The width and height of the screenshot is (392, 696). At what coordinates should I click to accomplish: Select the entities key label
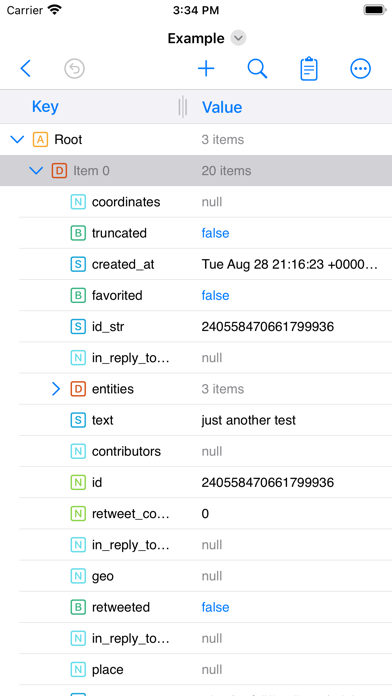113,389
